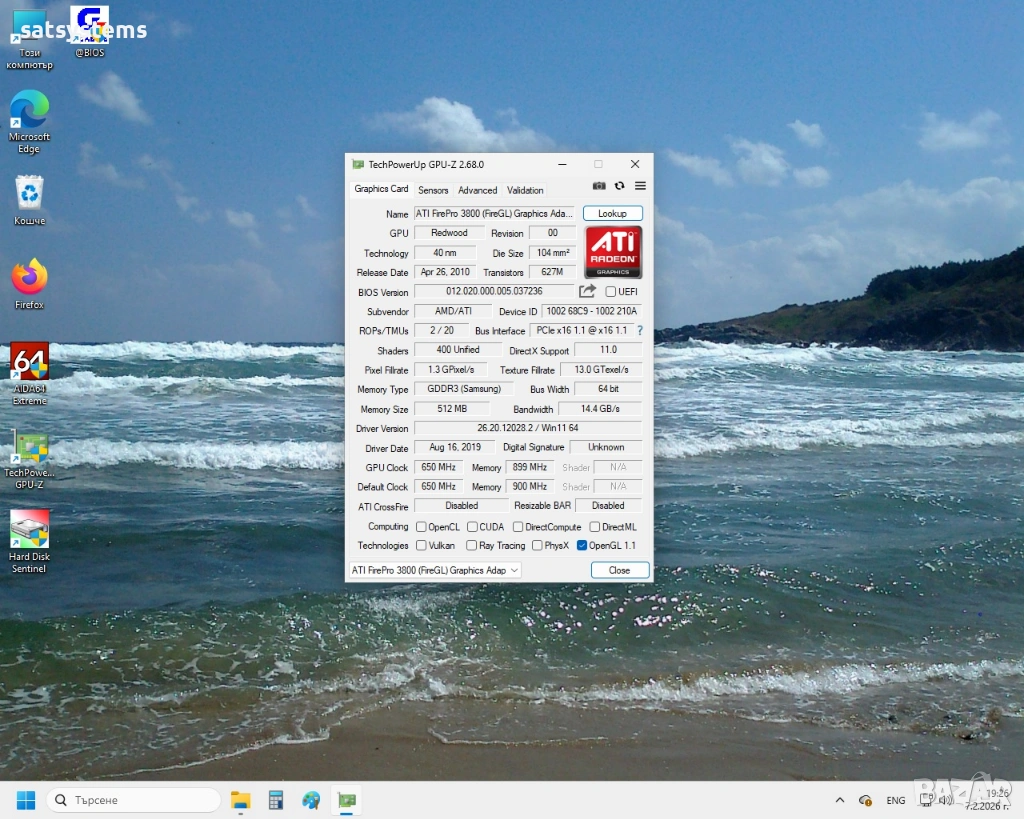1024x819 pixels.
Task: Open File Explorer from the taskbar
Action: (x=241, y=800)
